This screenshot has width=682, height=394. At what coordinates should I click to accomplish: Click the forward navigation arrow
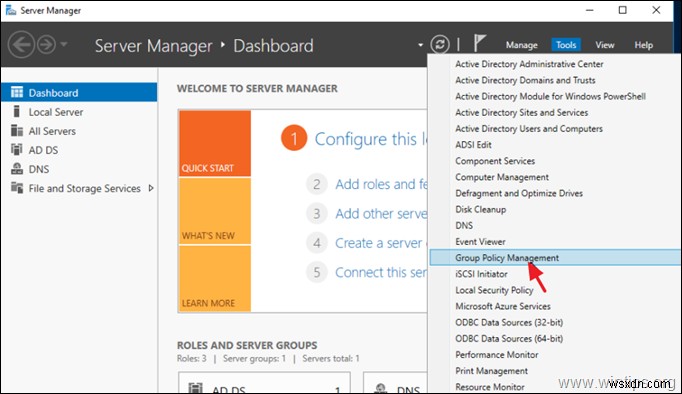click(x=46, y=44)
